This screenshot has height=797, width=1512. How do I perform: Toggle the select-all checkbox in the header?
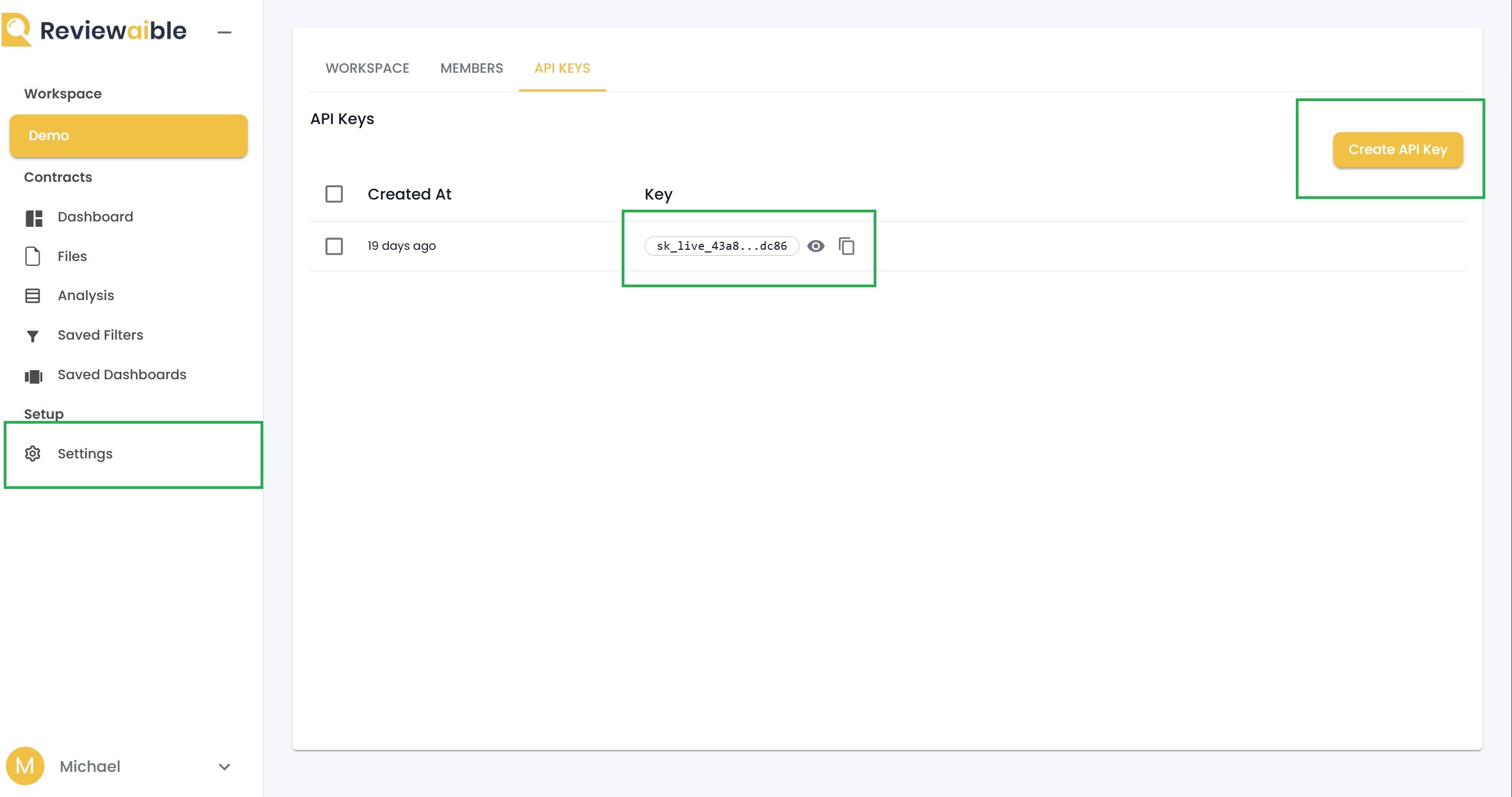(x=334, y=194)
